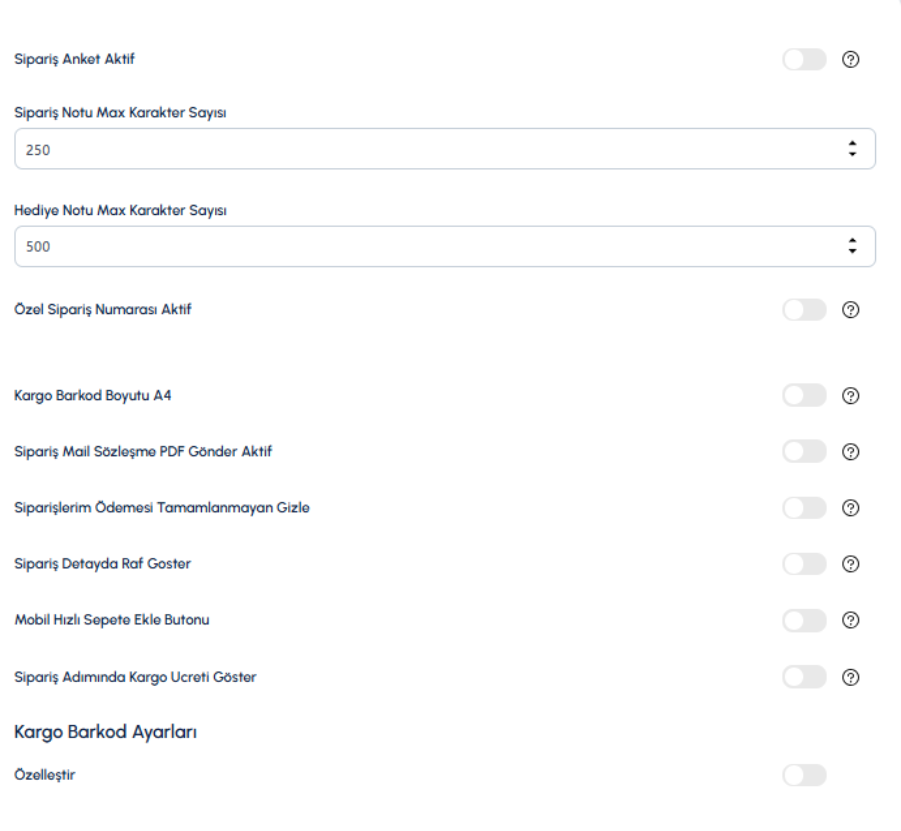Enable the Sipariş Anket Aktif switch
The height and width of the screenshot is (831, 901).
pos(804,59)
